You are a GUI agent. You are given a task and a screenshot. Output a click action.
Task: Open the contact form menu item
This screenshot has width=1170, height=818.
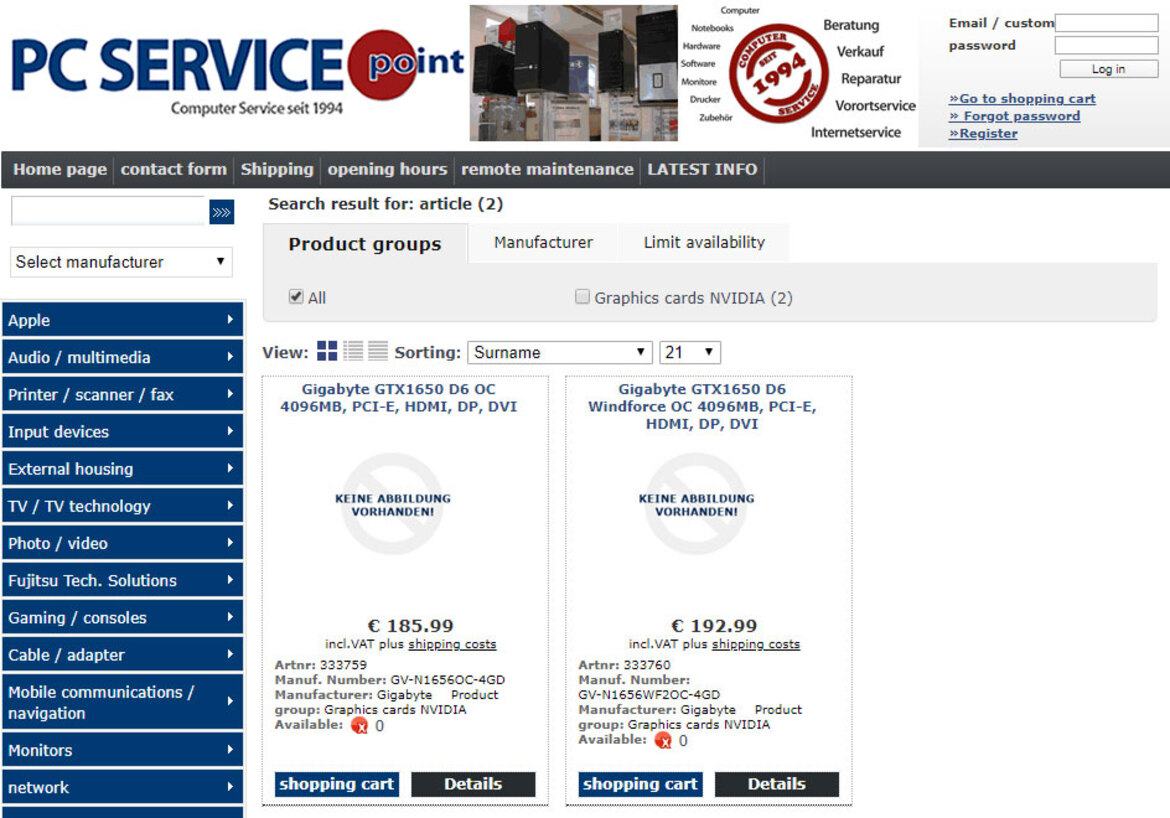(x=173, y=169)
